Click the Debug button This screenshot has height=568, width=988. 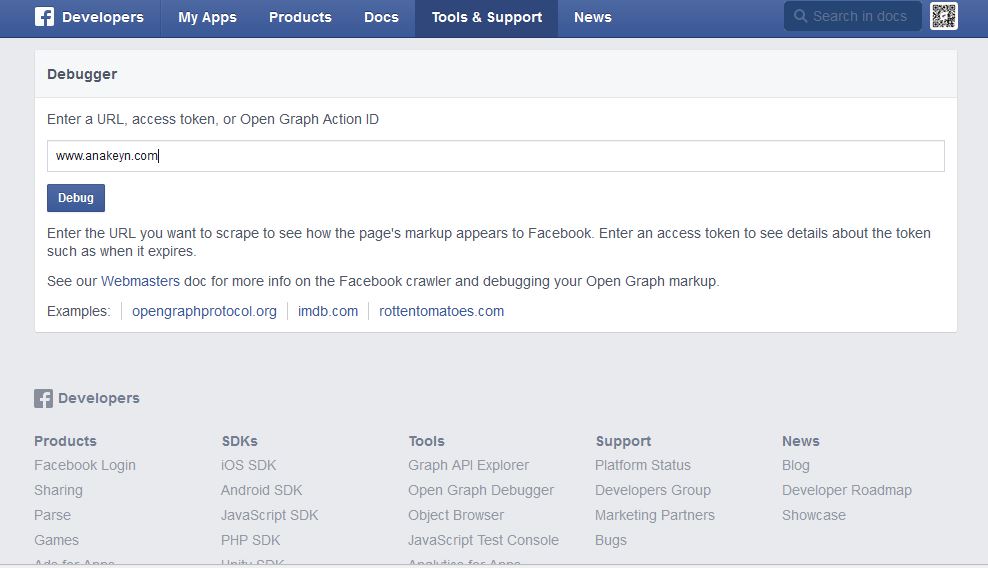(x=76, y=198)
